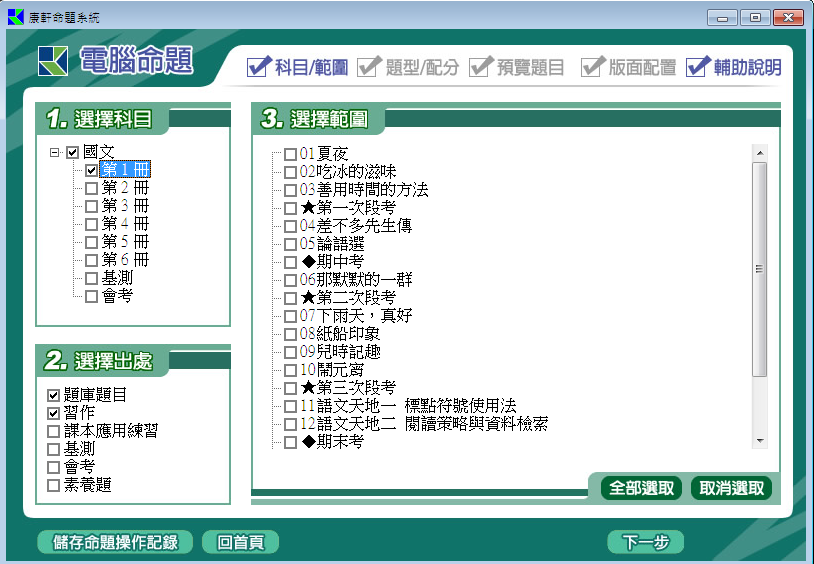
Task: Check ★第二次段考 range
Action: [290, 298]
